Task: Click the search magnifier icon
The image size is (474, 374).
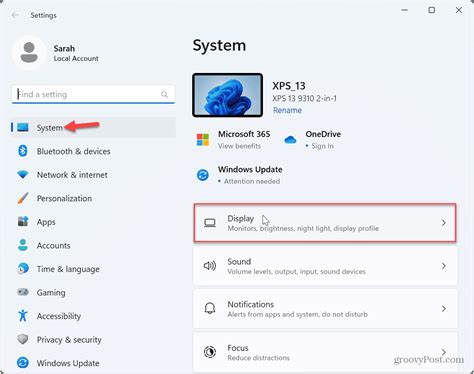Action: 164,94
